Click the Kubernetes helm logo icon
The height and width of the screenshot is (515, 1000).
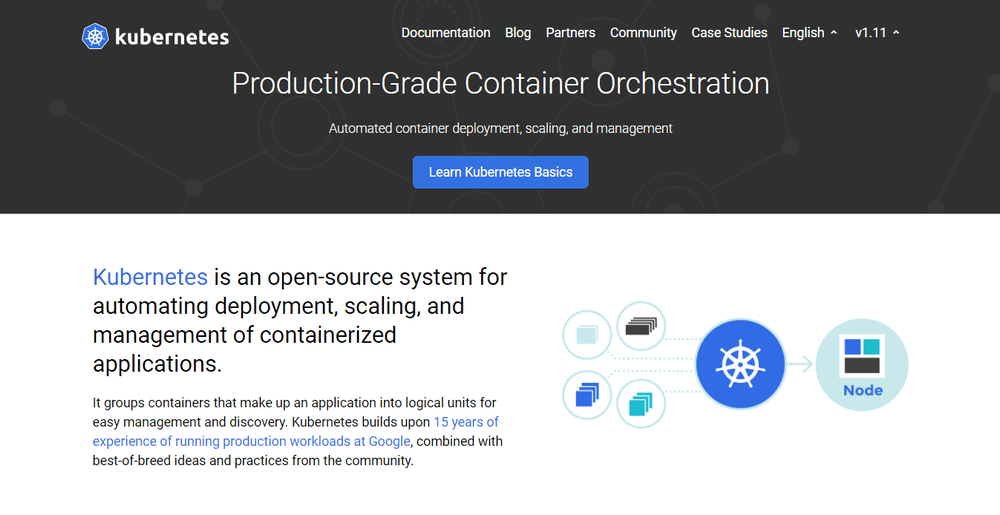[96, 37]
